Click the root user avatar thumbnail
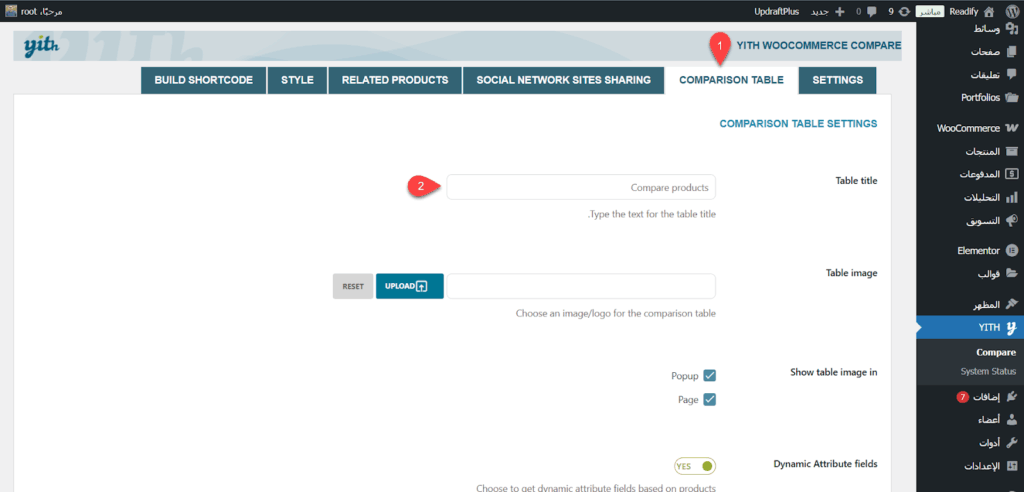The height and width of the screenshot is (492, 1024). (11, 11)
